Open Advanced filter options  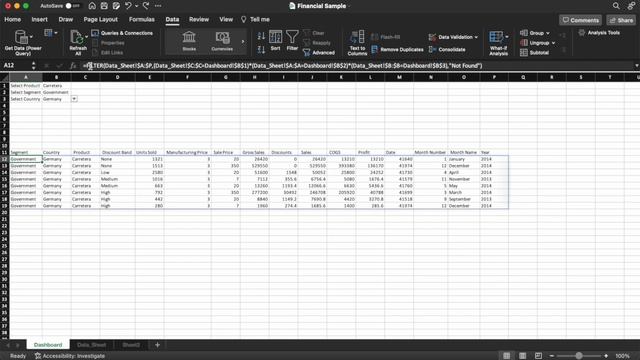pos(319,53)
